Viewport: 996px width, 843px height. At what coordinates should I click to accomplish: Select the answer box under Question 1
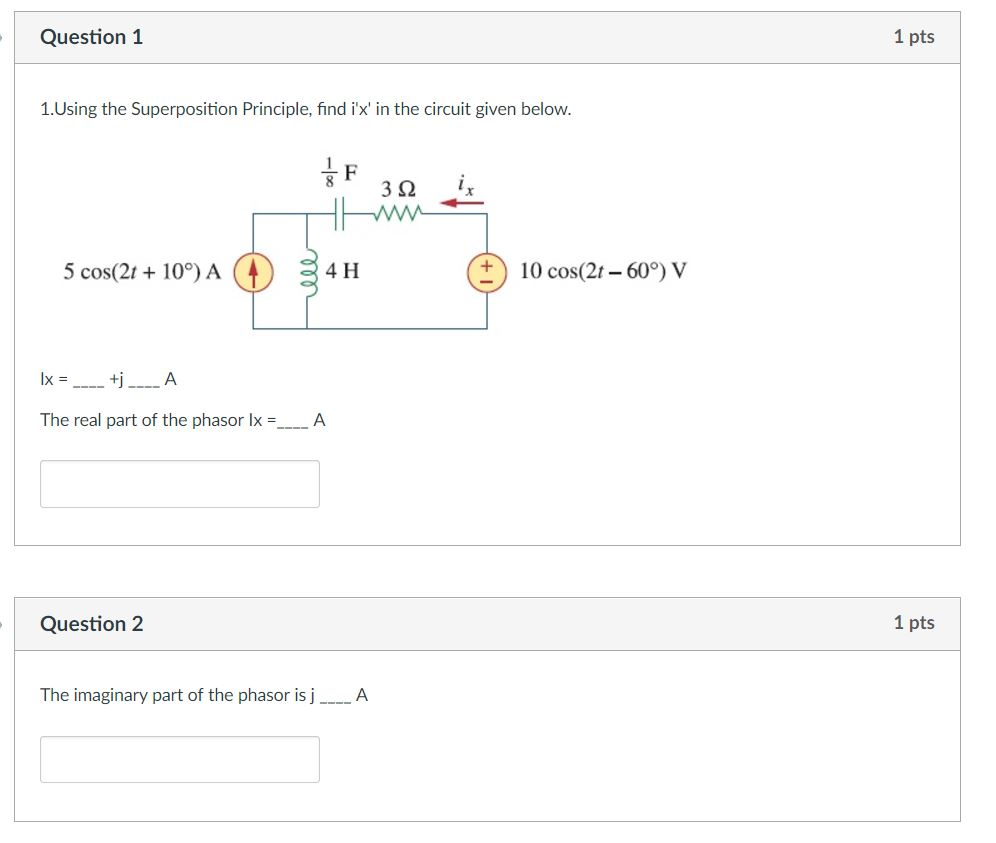(x=180, y=483)
